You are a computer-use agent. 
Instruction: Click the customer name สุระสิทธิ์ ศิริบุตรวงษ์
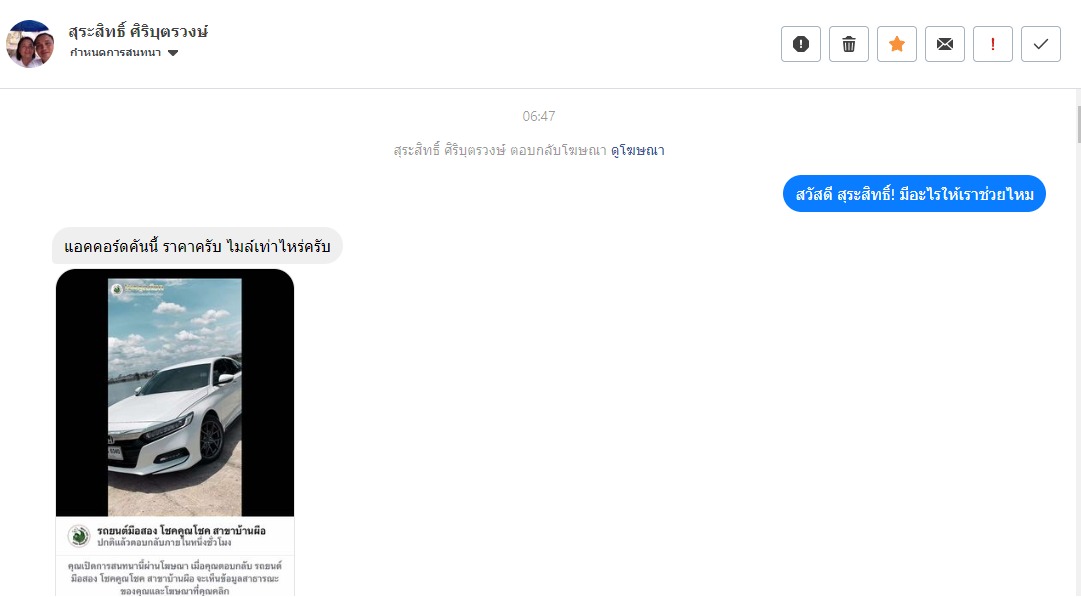coord(138,31)
